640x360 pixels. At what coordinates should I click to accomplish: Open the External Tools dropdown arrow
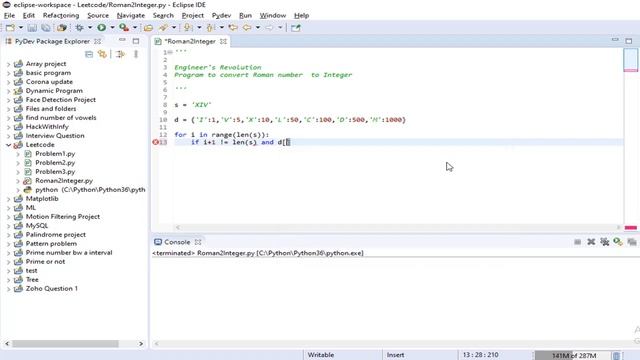click(135, 28)
